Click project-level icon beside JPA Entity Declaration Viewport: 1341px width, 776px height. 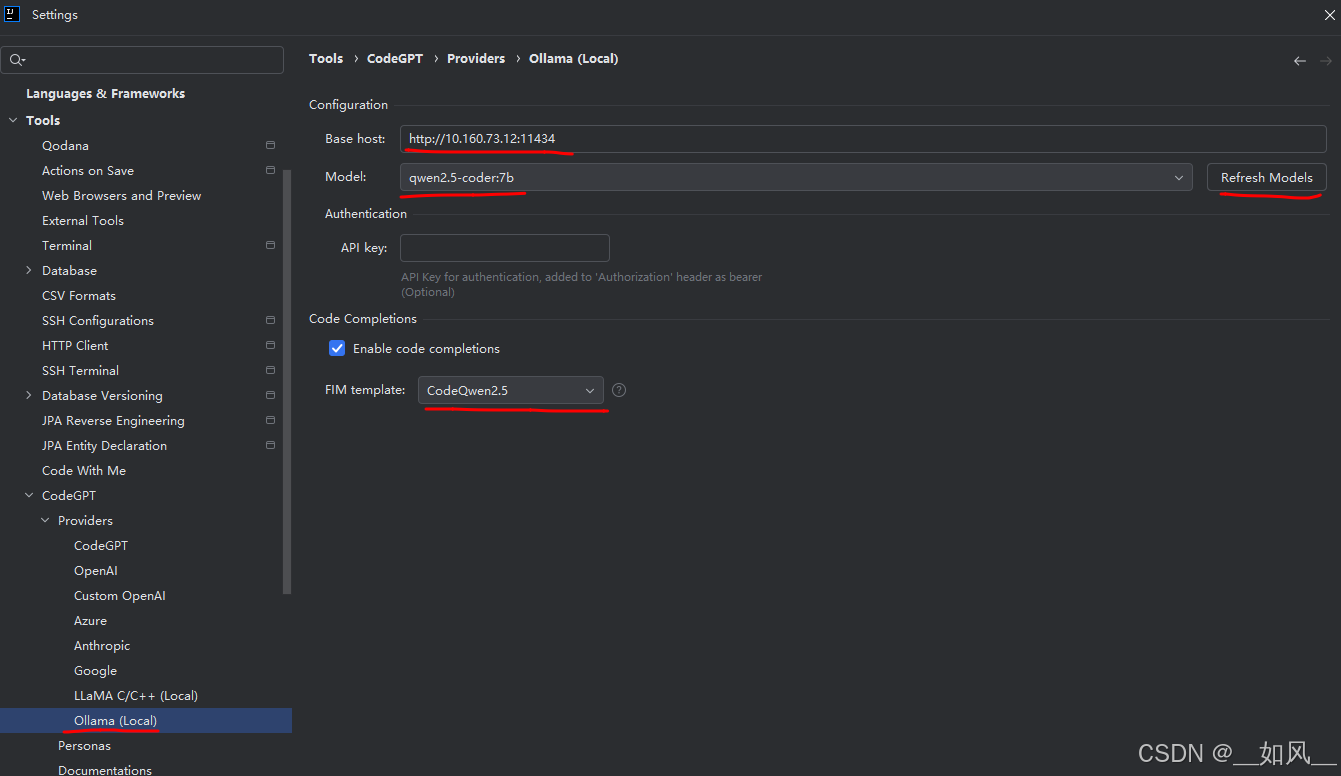point(270,445)
